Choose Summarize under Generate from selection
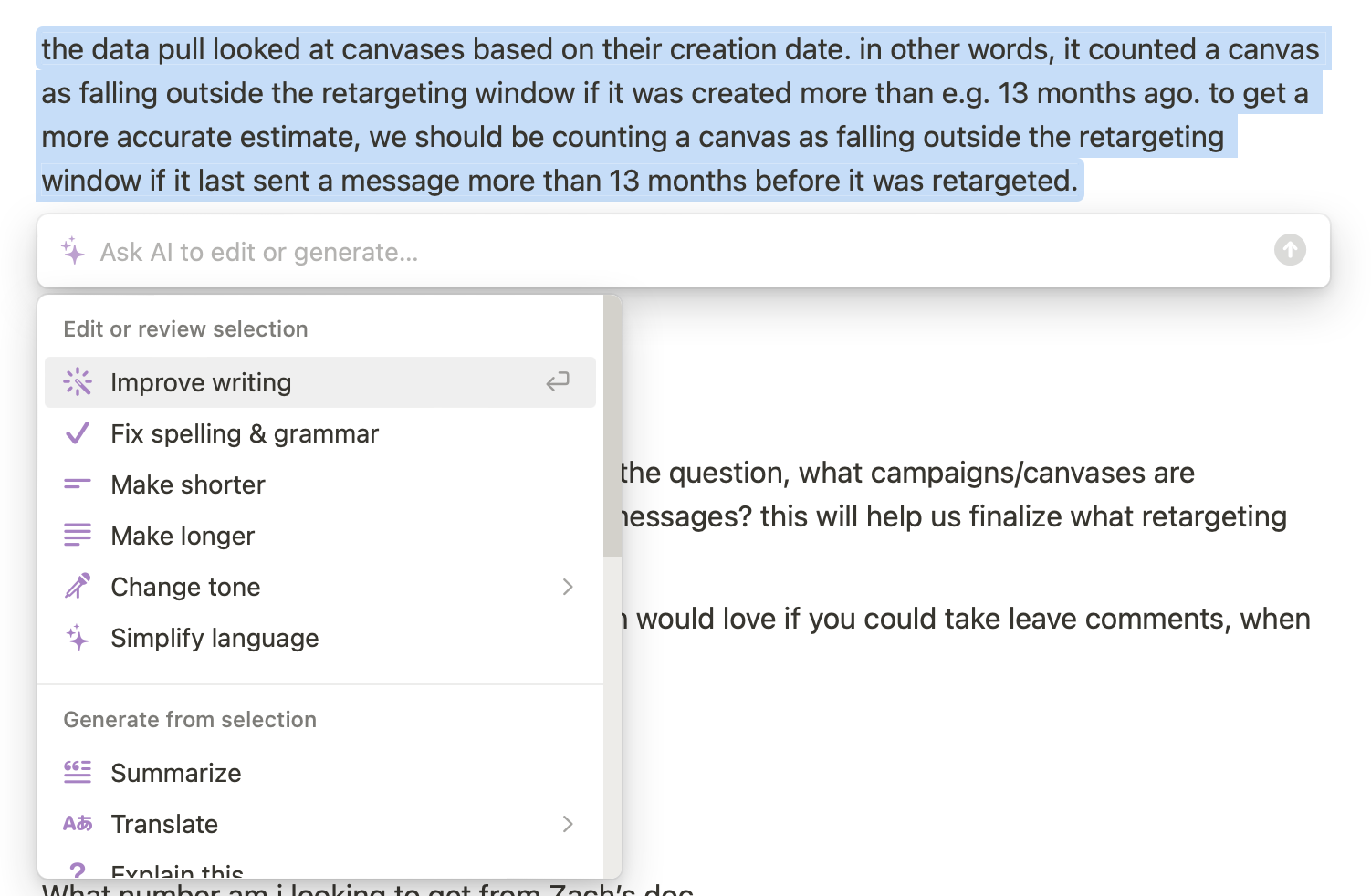The height and width of the screenshot is (896, 1371). point(320,773)
